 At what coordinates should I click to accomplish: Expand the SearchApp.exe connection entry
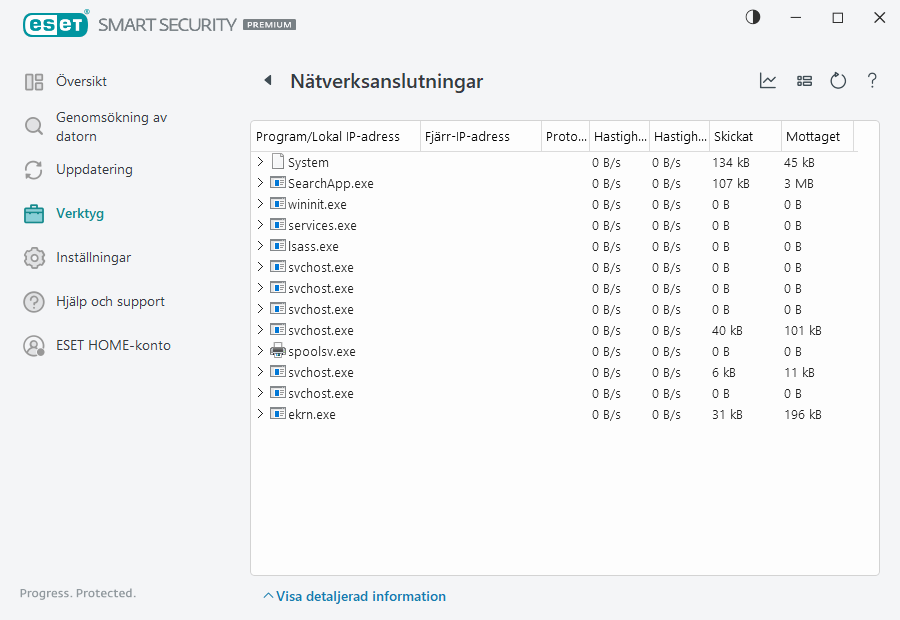tap(262, 183)
